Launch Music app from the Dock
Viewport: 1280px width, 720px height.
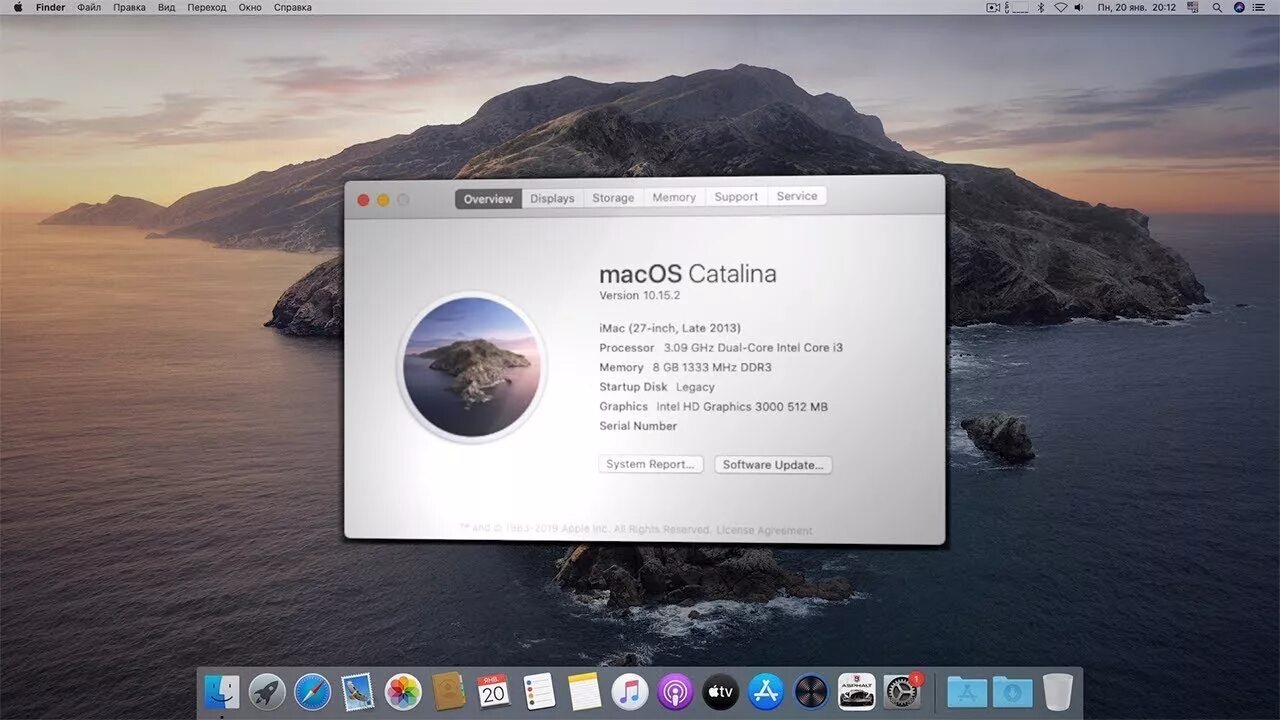coord(630,692)
